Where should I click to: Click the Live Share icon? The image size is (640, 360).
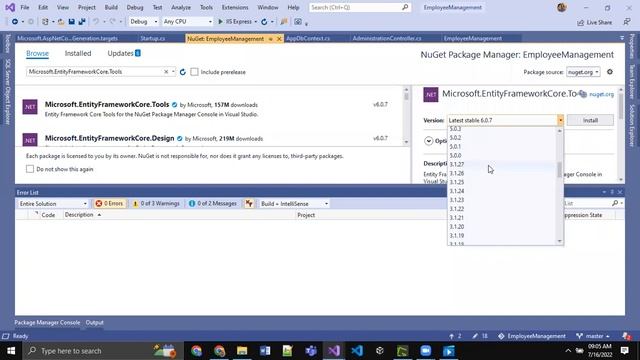(x=581, y=22)
